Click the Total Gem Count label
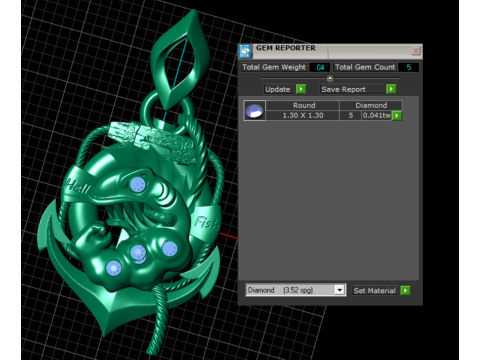Viewport: 480px width, 360px height. tap(365, 67)
